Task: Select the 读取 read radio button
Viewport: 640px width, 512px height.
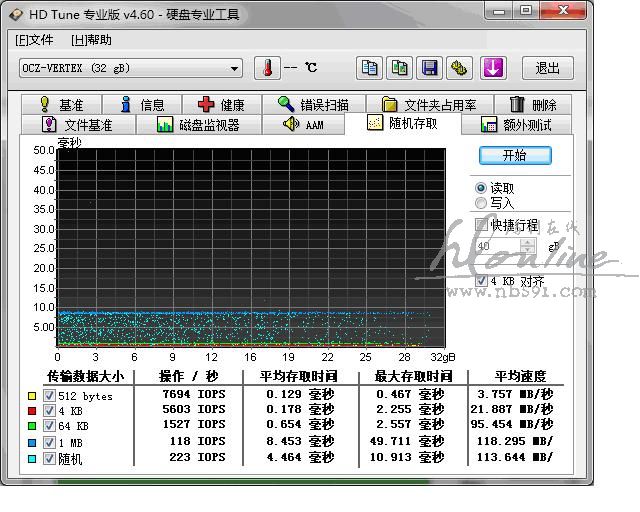Action: click(x=481, y=188)
